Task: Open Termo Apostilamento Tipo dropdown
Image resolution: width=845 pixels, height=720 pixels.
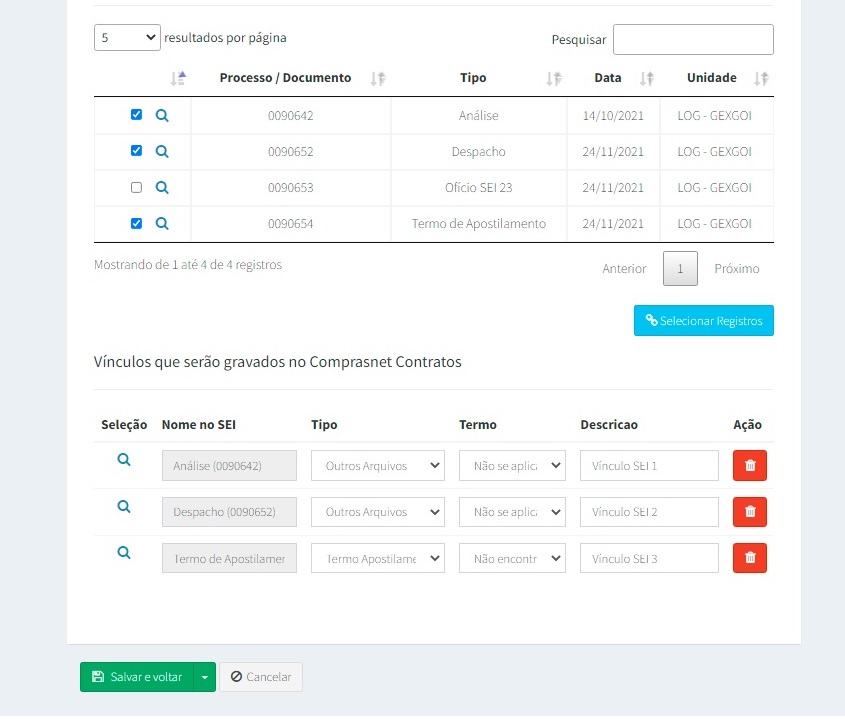Action: coord(378,558)
